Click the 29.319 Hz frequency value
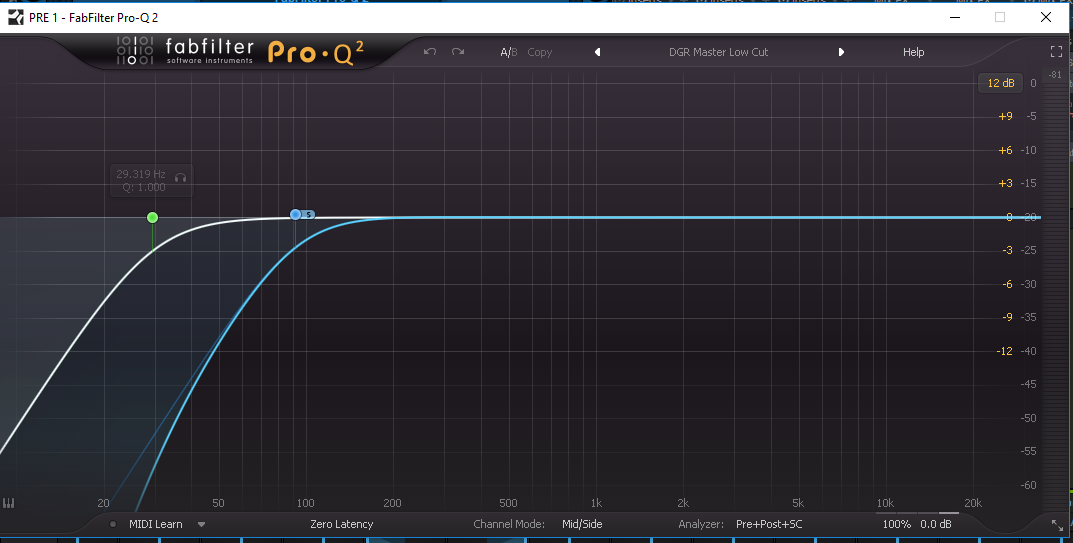1073x543 pixels. click(x=141, y=174)
